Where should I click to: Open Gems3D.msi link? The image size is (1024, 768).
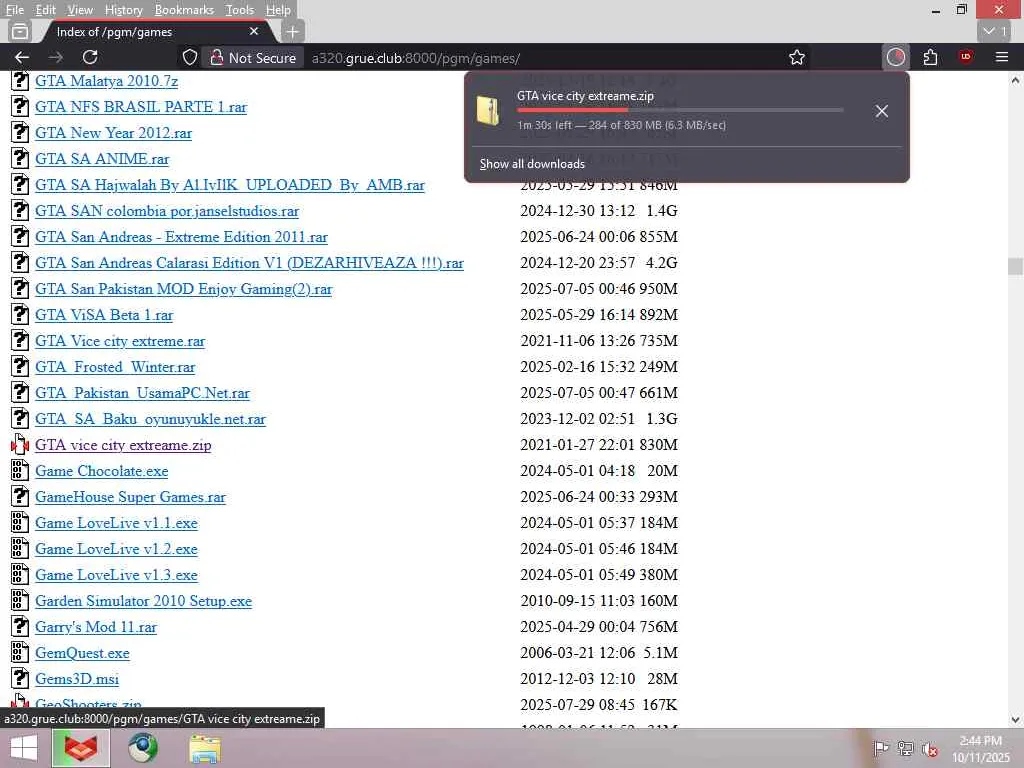[x=77, y=679]
